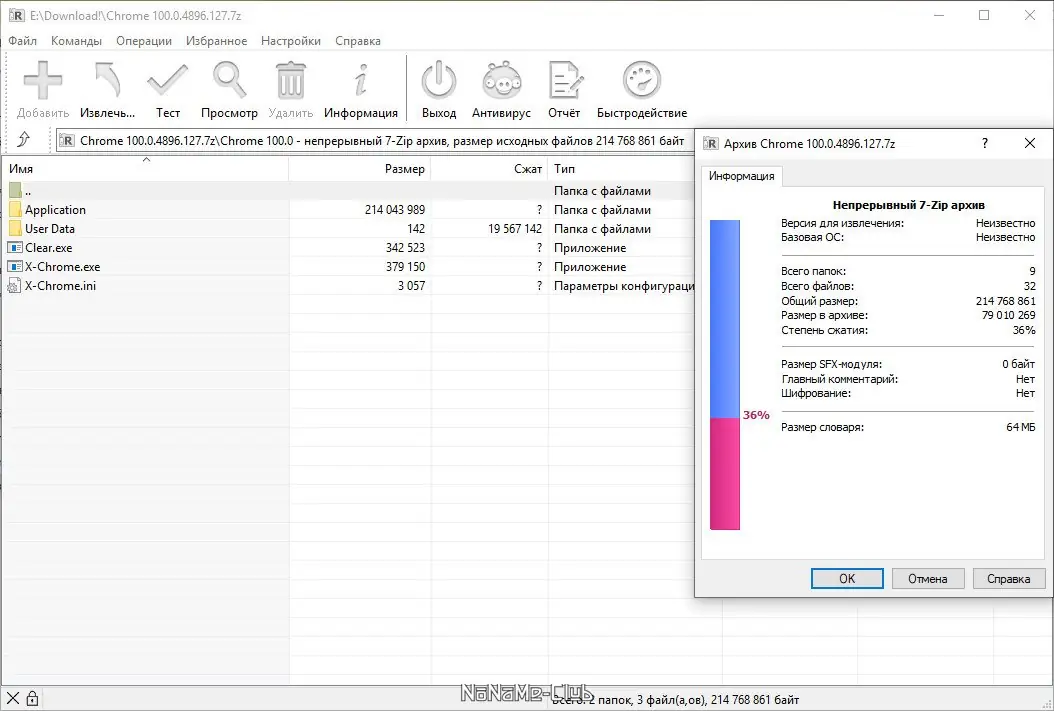Exit WinRAR using Выход icon
The image size is (1054, 711).
click(x=439, y=80)
